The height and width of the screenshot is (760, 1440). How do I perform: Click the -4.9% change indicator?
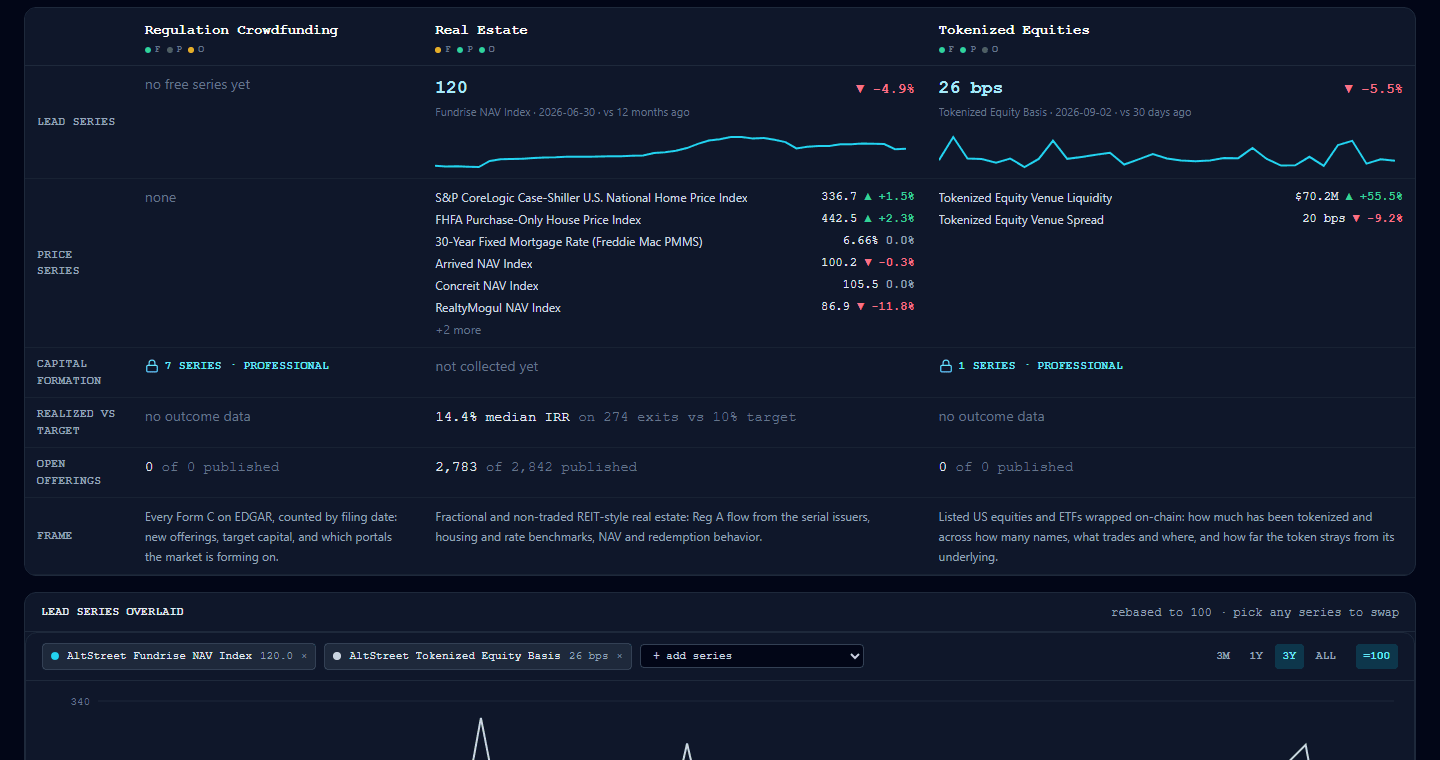tap(885, 89)
